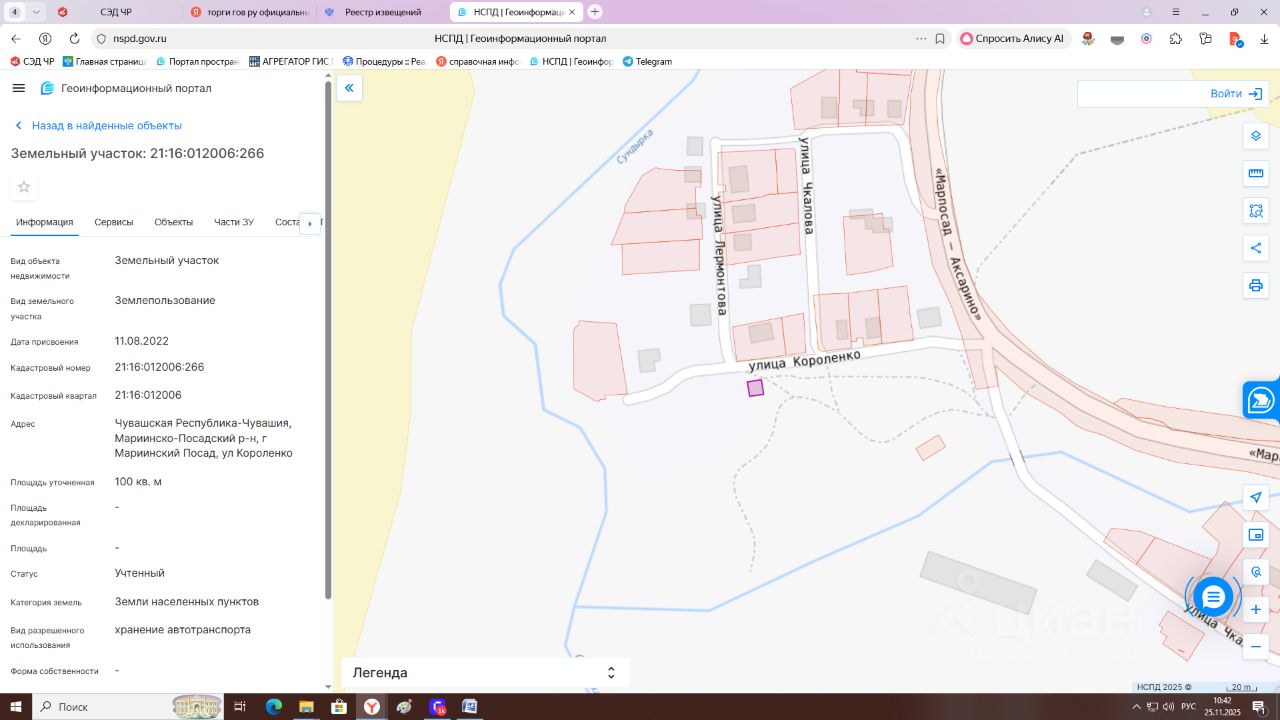
Task: Open the map layers tool
Action: click(1256, 136)
